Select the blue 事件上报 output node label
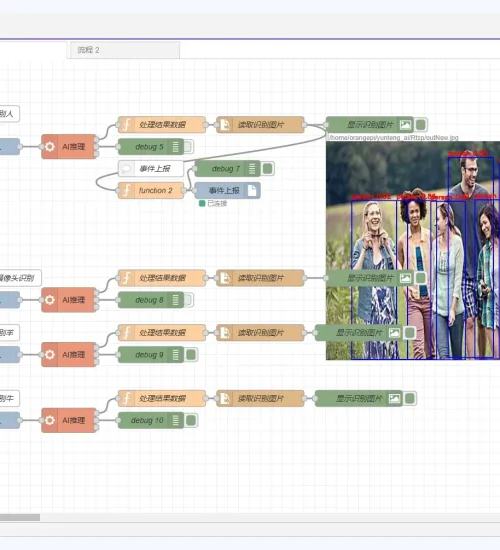The width and height of the screenshot is (500, 550). click(224, 190)
